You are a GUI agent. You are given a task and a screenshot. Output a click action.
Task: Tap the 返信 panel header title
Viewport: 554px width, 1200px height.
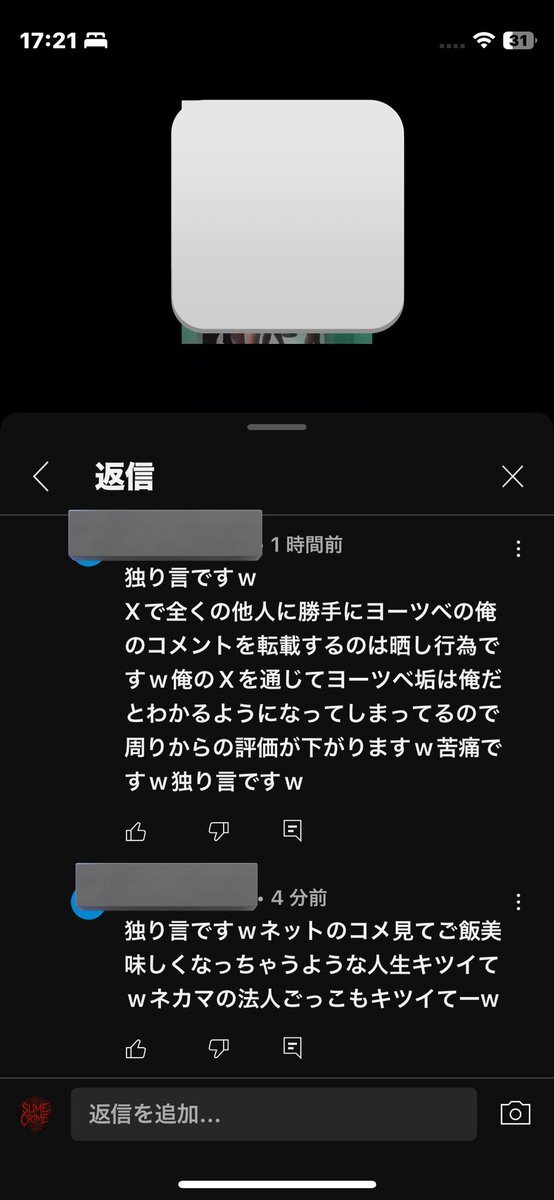[124, 476]
